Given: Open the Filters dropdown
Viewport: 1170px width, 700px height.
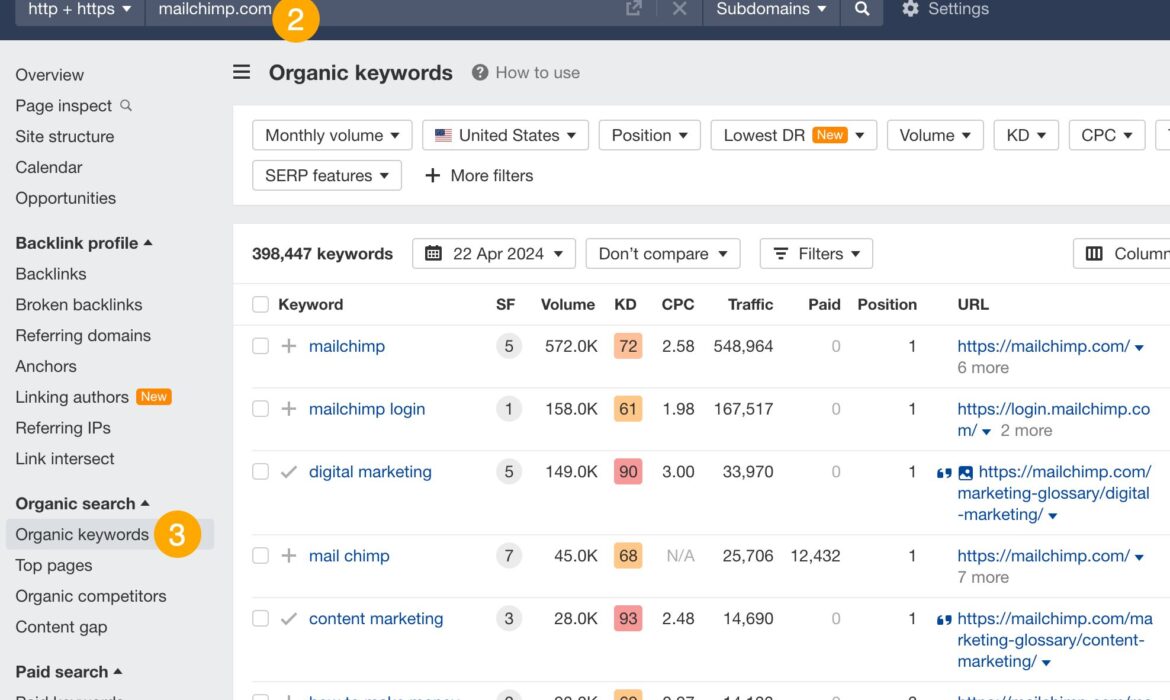Looking at the screenshot, I should click(x=816, y=254).
